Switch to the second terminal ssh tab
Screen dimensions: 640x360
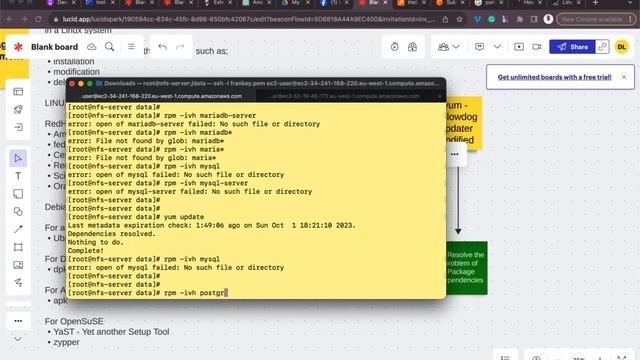(x=345, y=96)
